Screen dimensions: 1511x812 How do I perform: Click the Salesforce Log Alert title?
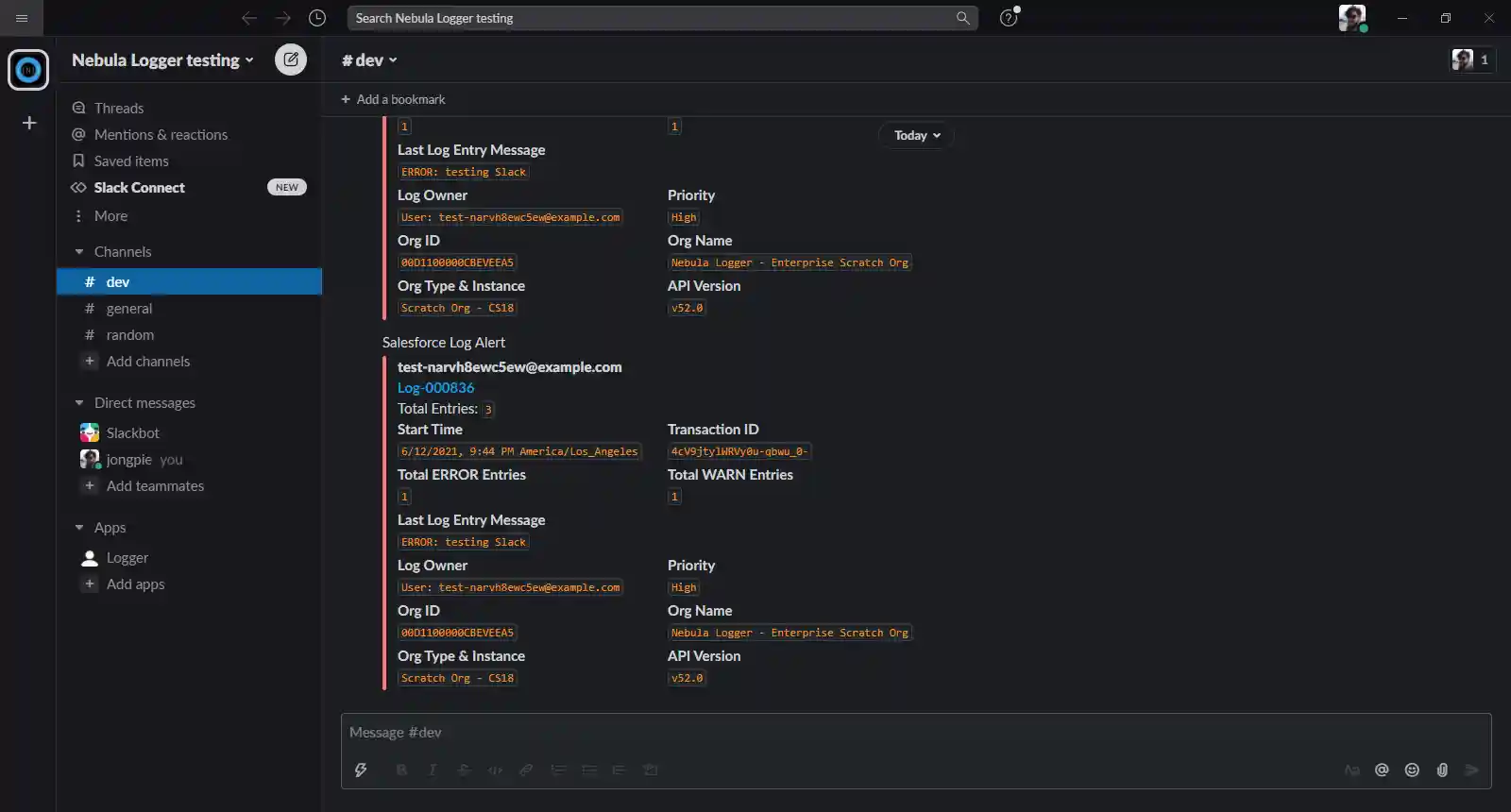pos(444,343)
